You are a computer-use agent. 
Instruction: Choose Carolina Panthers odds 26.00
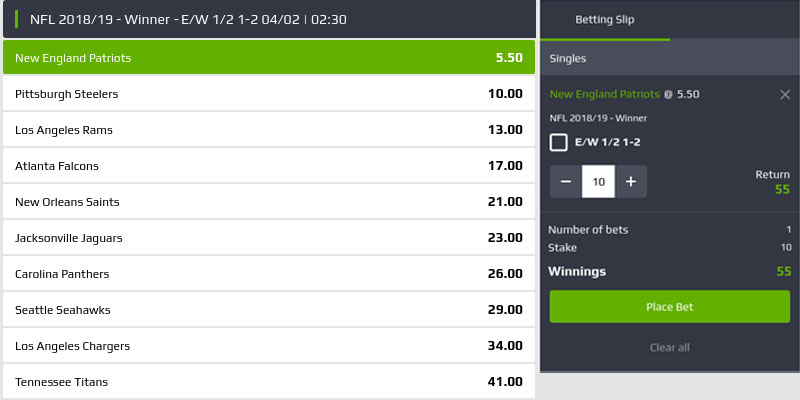pyautogui.click(x=268, y=274)
